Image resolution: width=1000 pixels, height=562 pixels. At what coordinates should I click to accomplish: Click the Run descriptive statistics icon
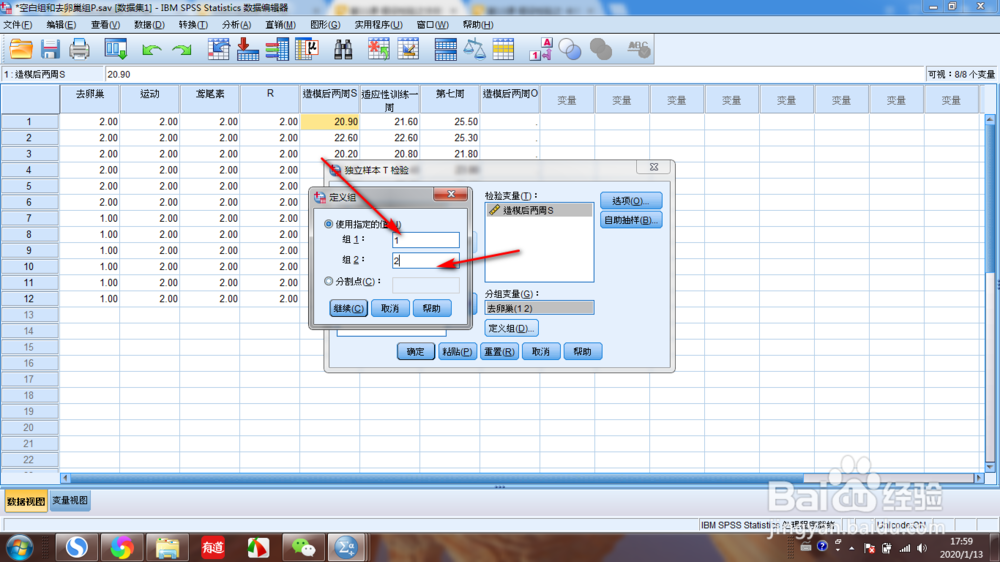pyautogui.click(x=307, y=49)
